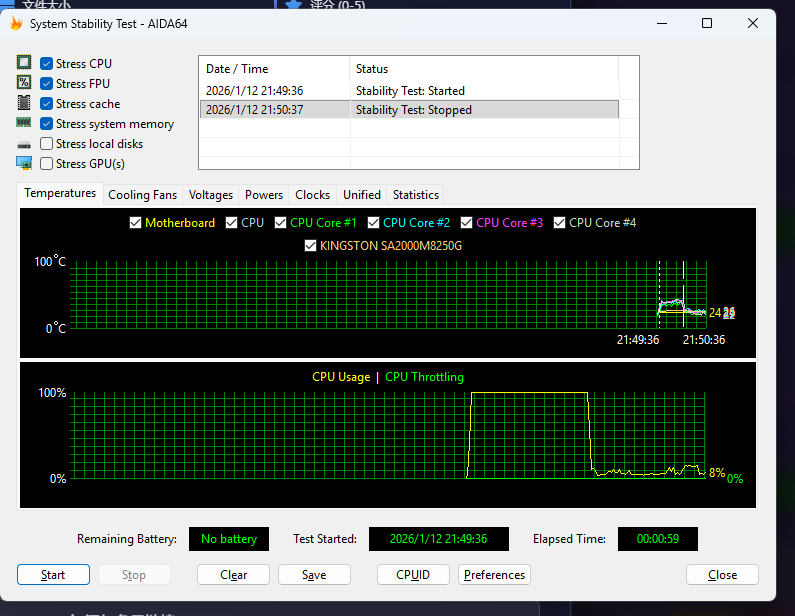This screenshot has height=616, width=795.
Task: Click the Status column header
Action: tap(484, 68)
